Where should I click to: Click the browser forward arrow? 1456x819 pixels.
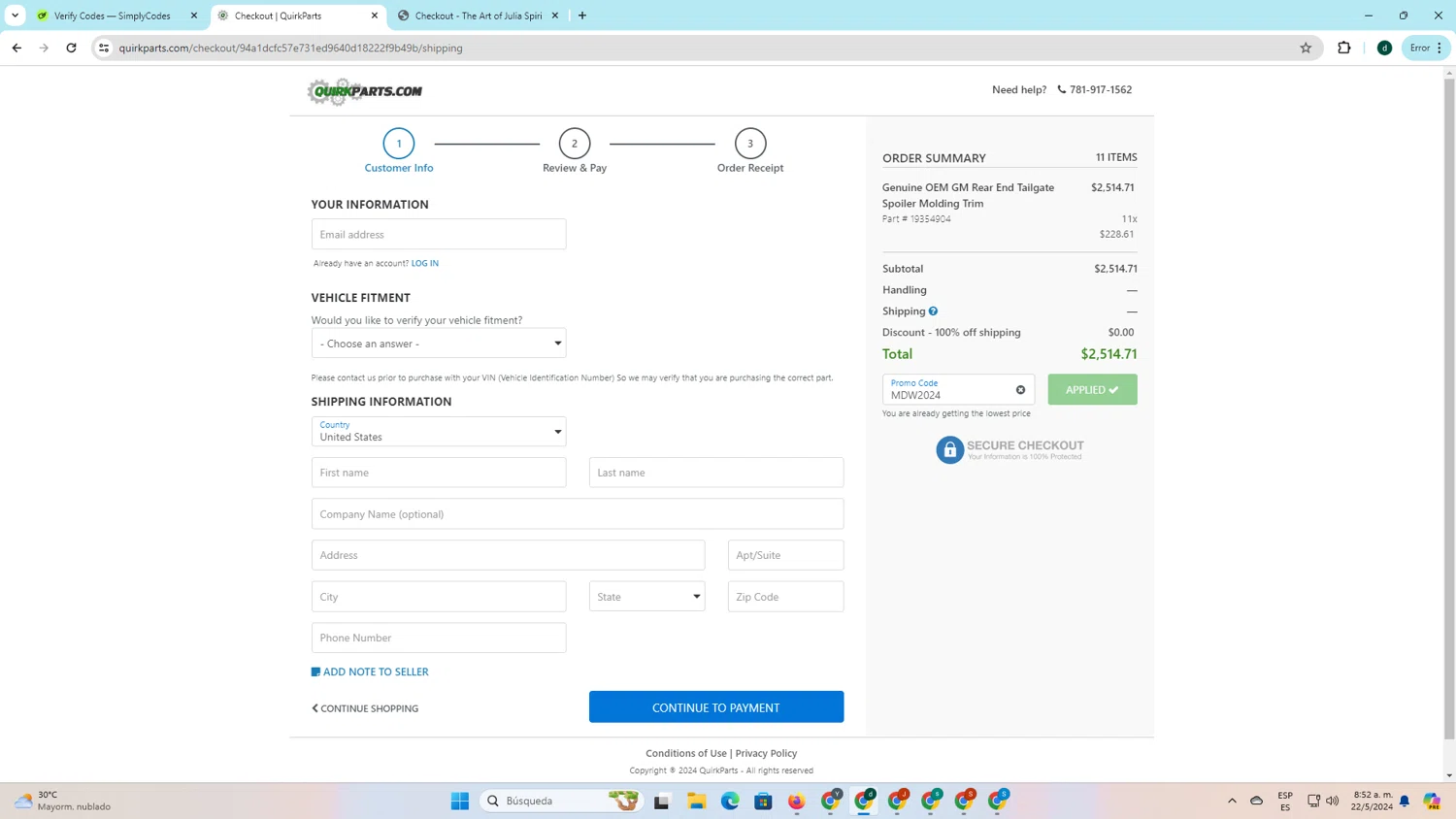44,48
